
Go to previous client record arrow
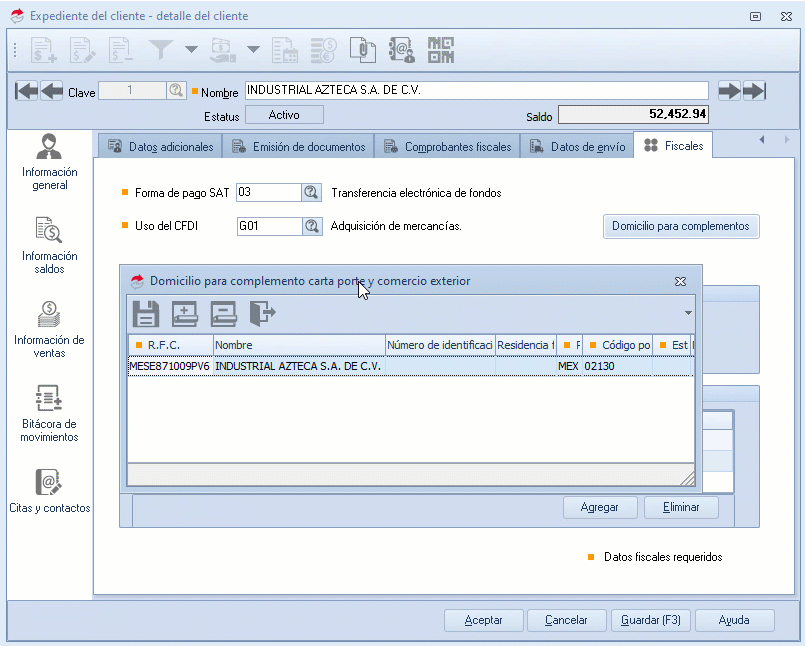[52, 91]
